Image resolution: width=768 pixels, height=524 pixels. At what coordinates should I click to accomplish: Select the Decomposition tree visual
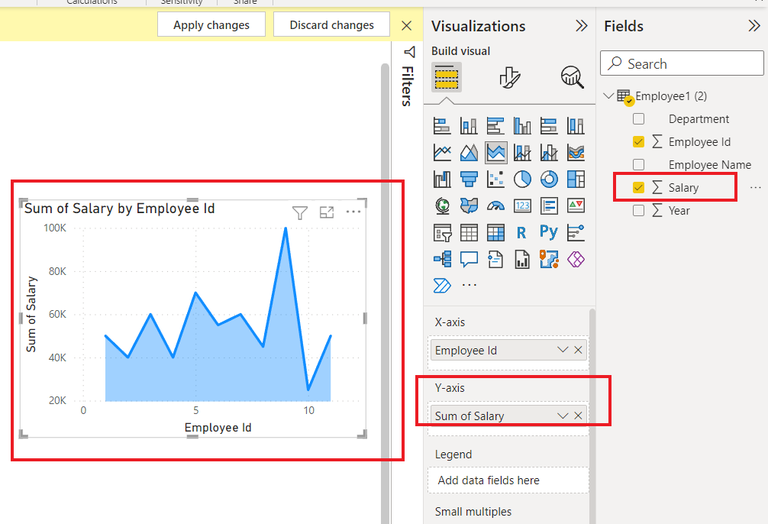point(442,259)
